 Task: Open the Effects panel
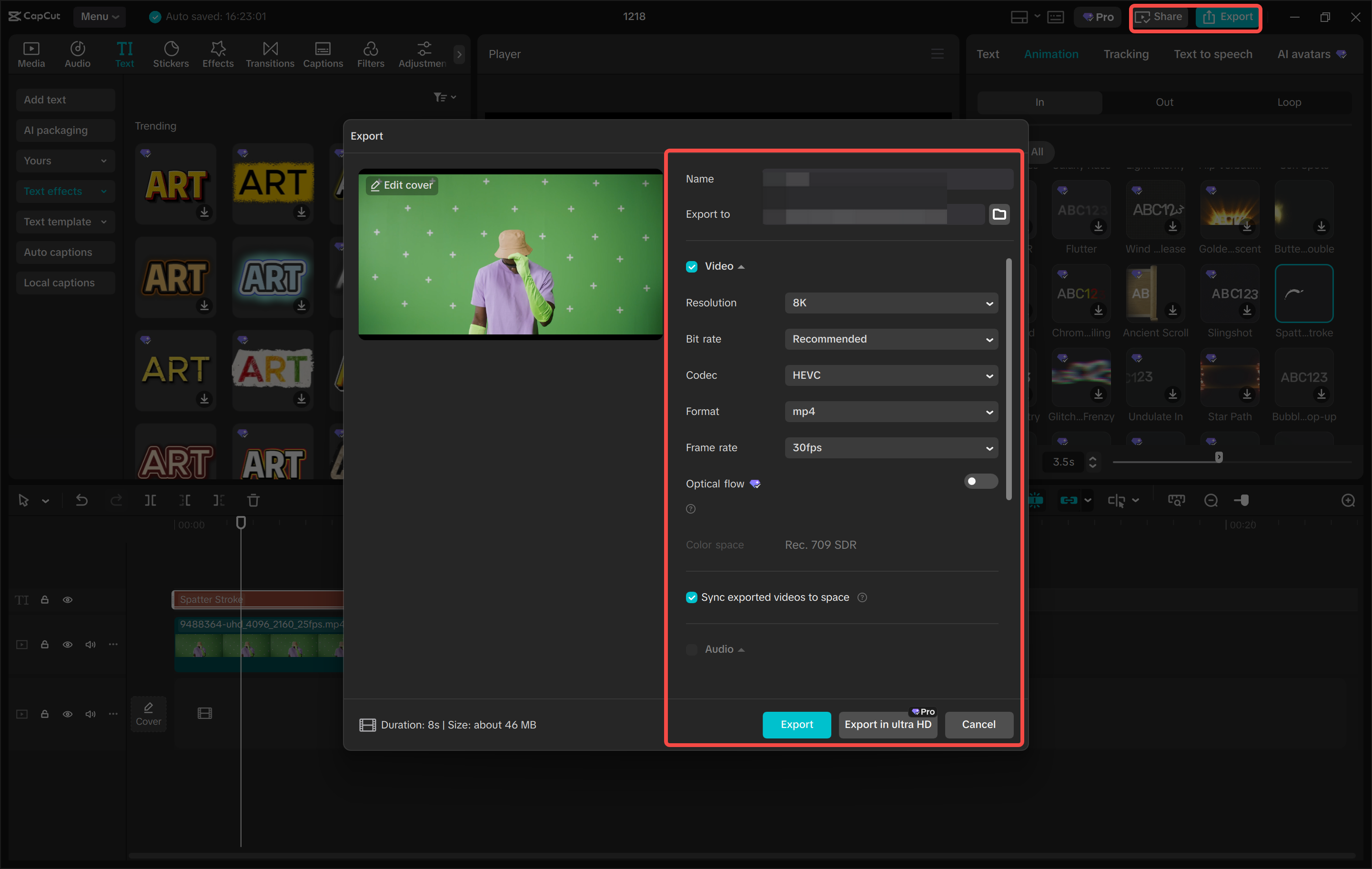218,54
